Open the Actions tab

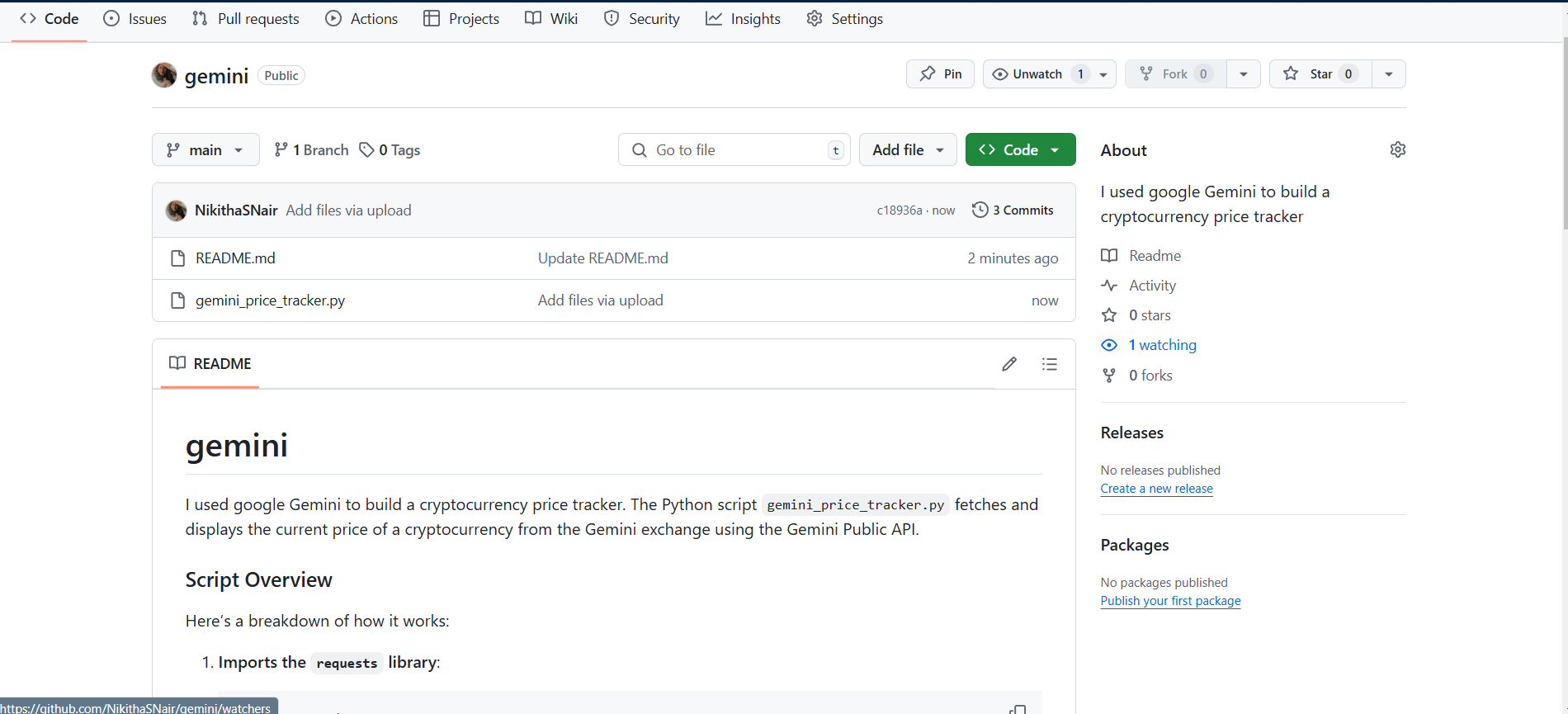361,19
